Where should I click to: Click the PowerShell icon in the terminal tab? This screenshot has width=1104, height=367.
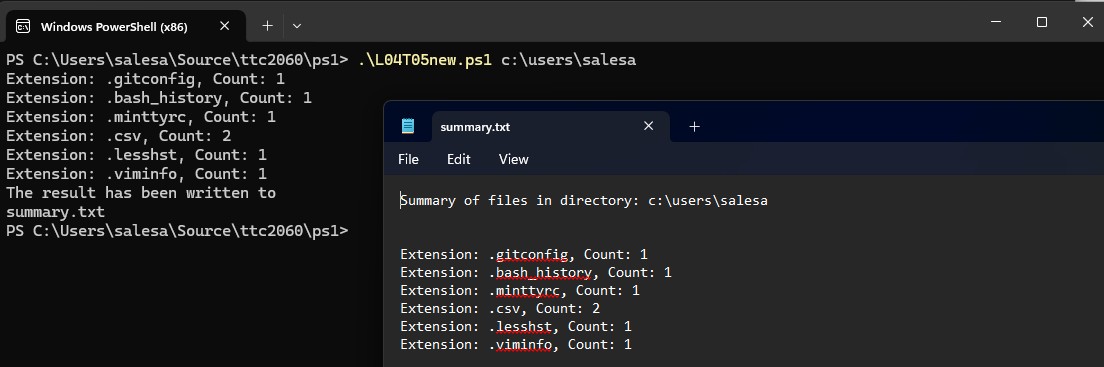pos(23,27)
